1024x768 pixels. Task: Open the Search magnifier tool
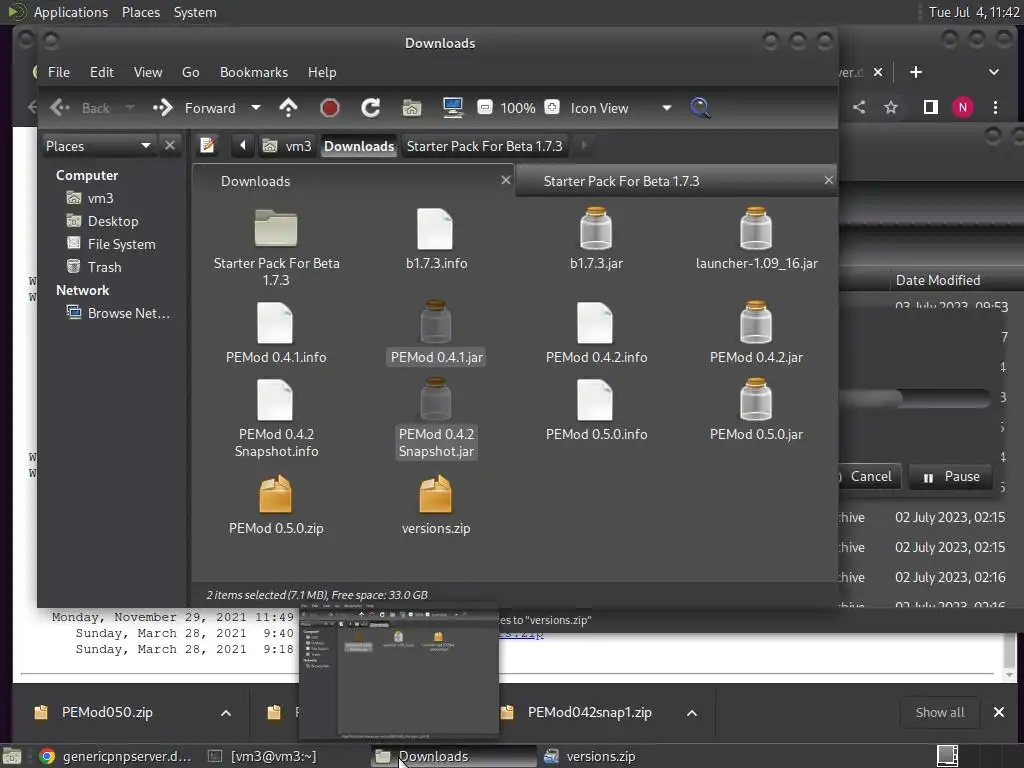[700, 108]
